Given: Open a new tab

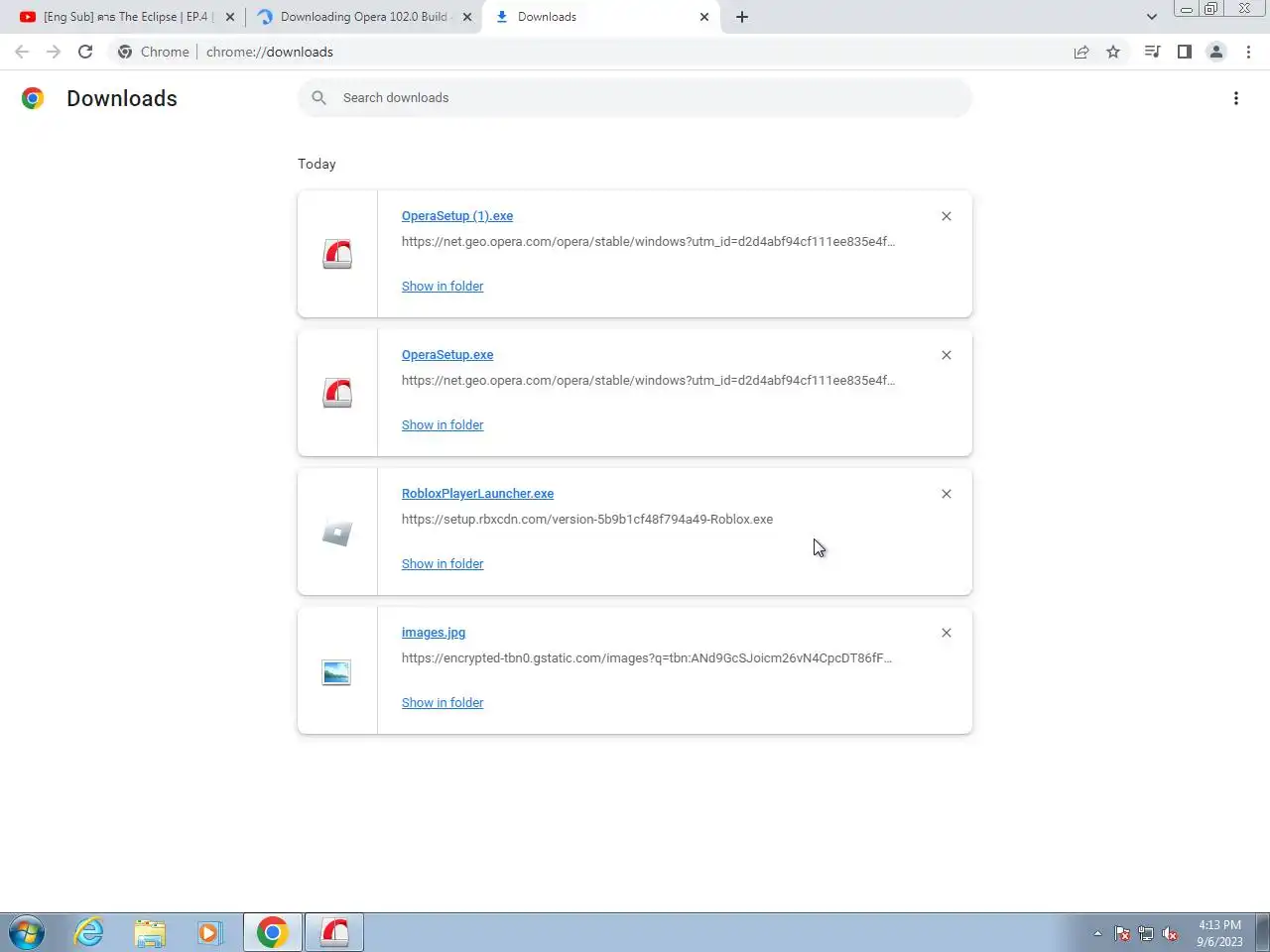Looking at the screenshot, I should [742, 17].
